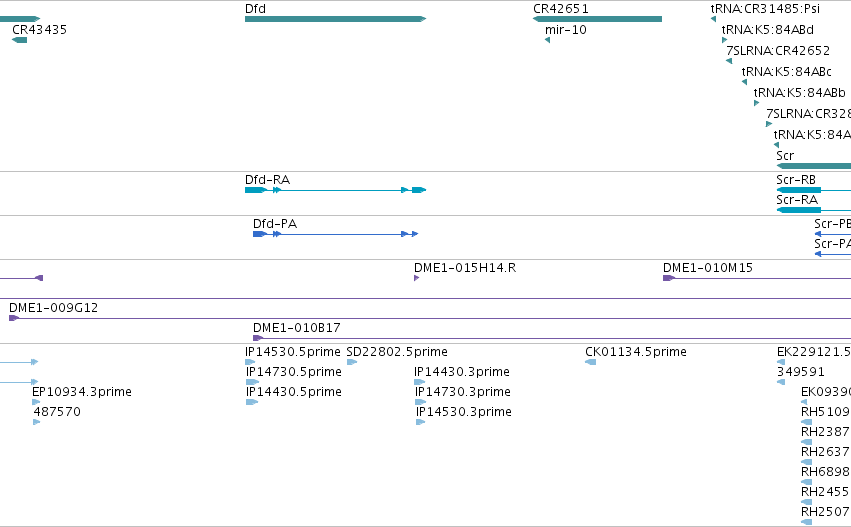Select the SD22802.5prime EST label
Image resolution: width=851 pixels, height=527 pixels.
397,352
